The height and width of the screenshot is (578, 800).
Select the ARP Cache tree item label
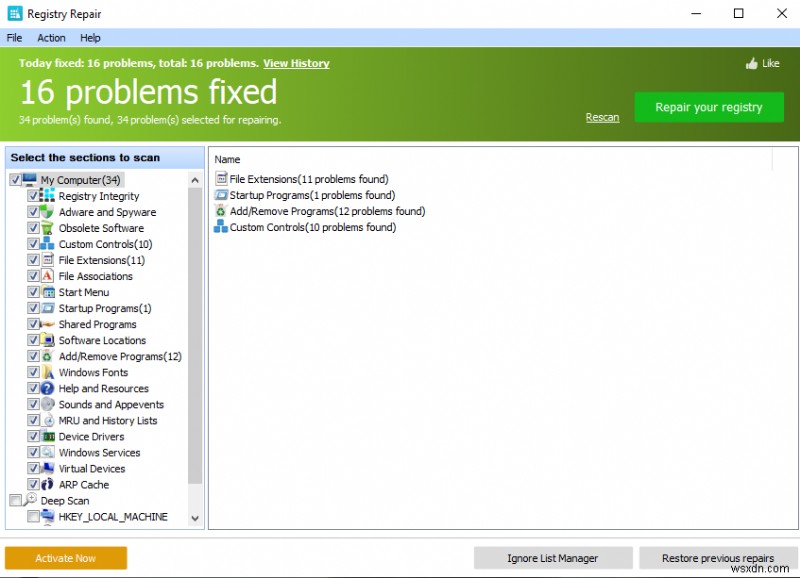tap(84, 485)
